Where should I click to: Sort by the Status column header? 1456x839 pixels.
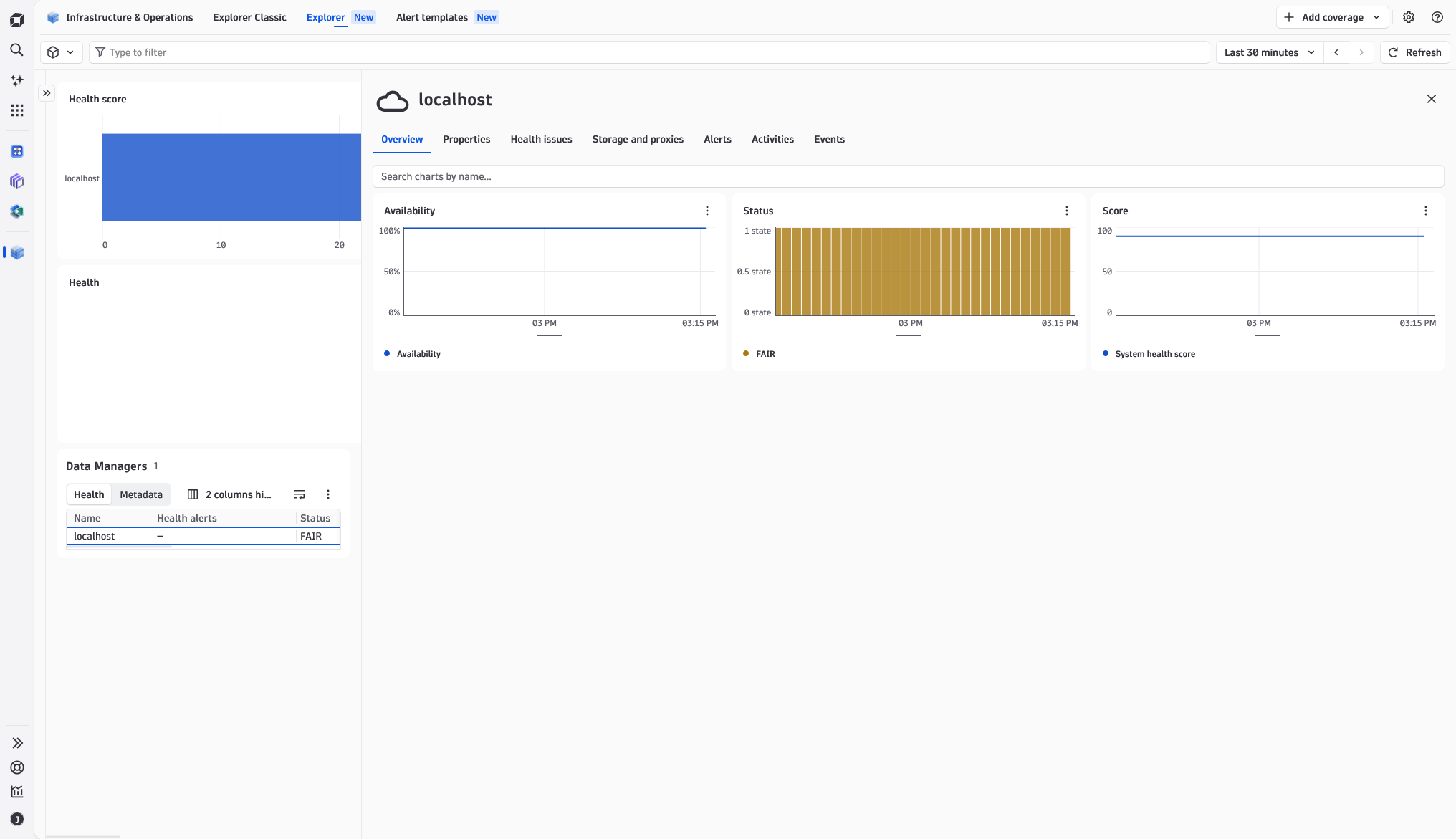click(318, 518)
